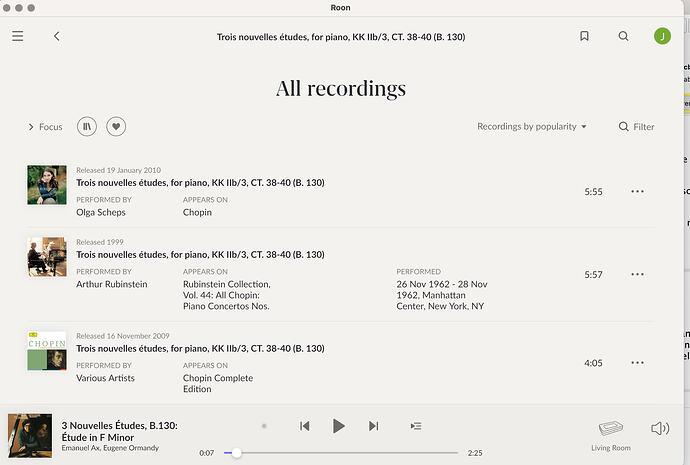Click the 2:25 total time

475,453
